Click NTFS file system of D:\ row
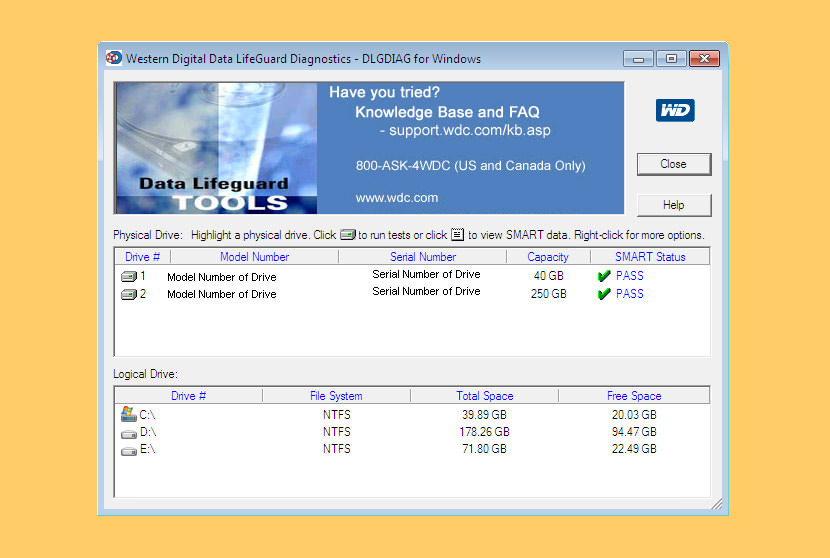Viewport: 830px width, 558px height. click(x=337, y=432)
